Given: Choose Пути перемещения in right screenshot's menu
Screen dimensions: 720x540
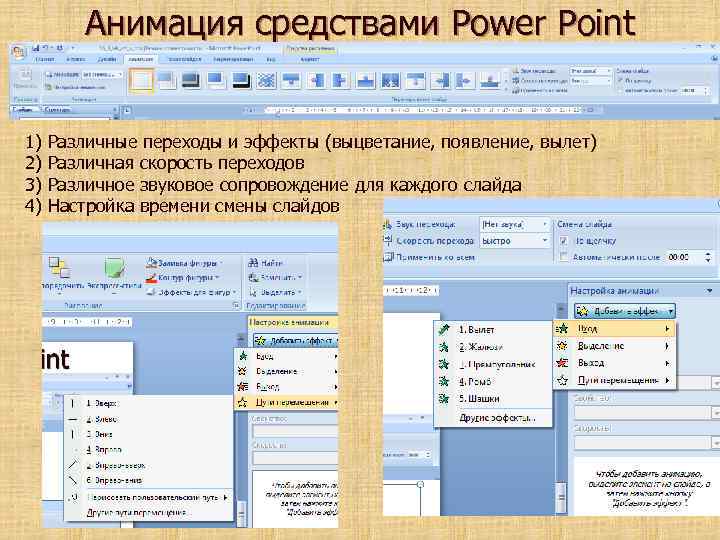Looking at the screenshot, I should (x=615, y=380).
